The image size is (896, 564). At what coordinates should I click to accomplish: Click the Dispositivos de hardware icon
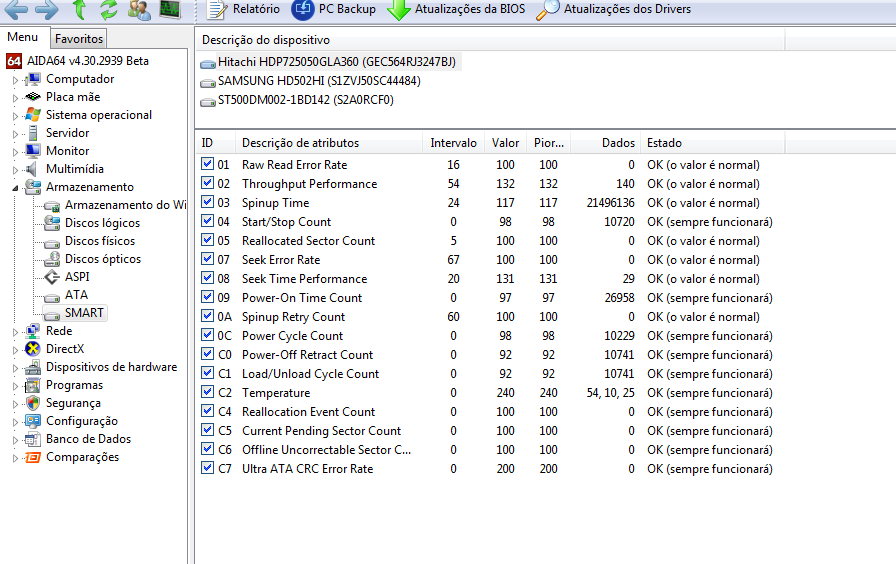click(33, 367)
